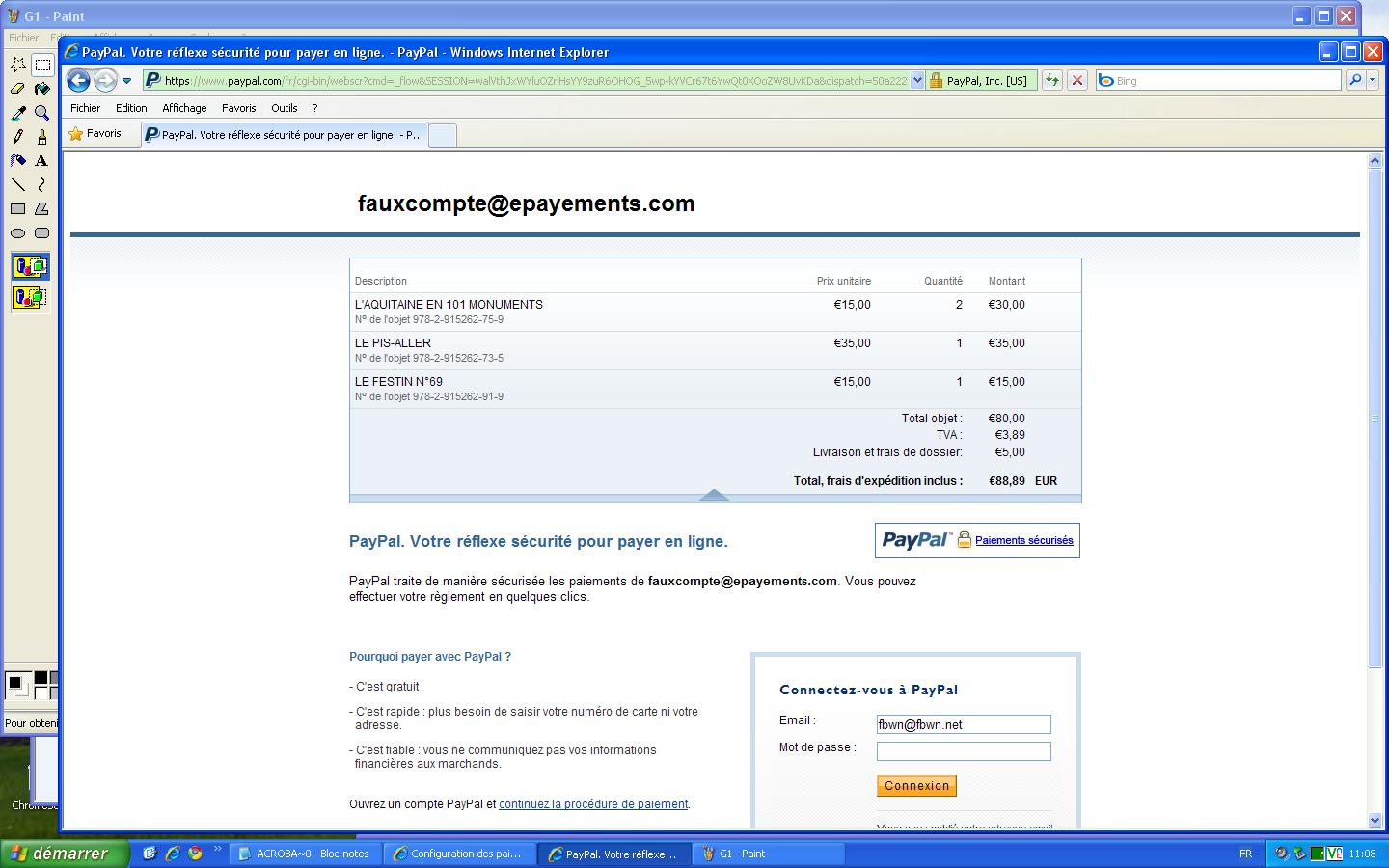Viewport: 1389px width, 868px height.
Task: Select the Pencil tool in Paint
Action: pyautogui.click(x=18, y=137)
